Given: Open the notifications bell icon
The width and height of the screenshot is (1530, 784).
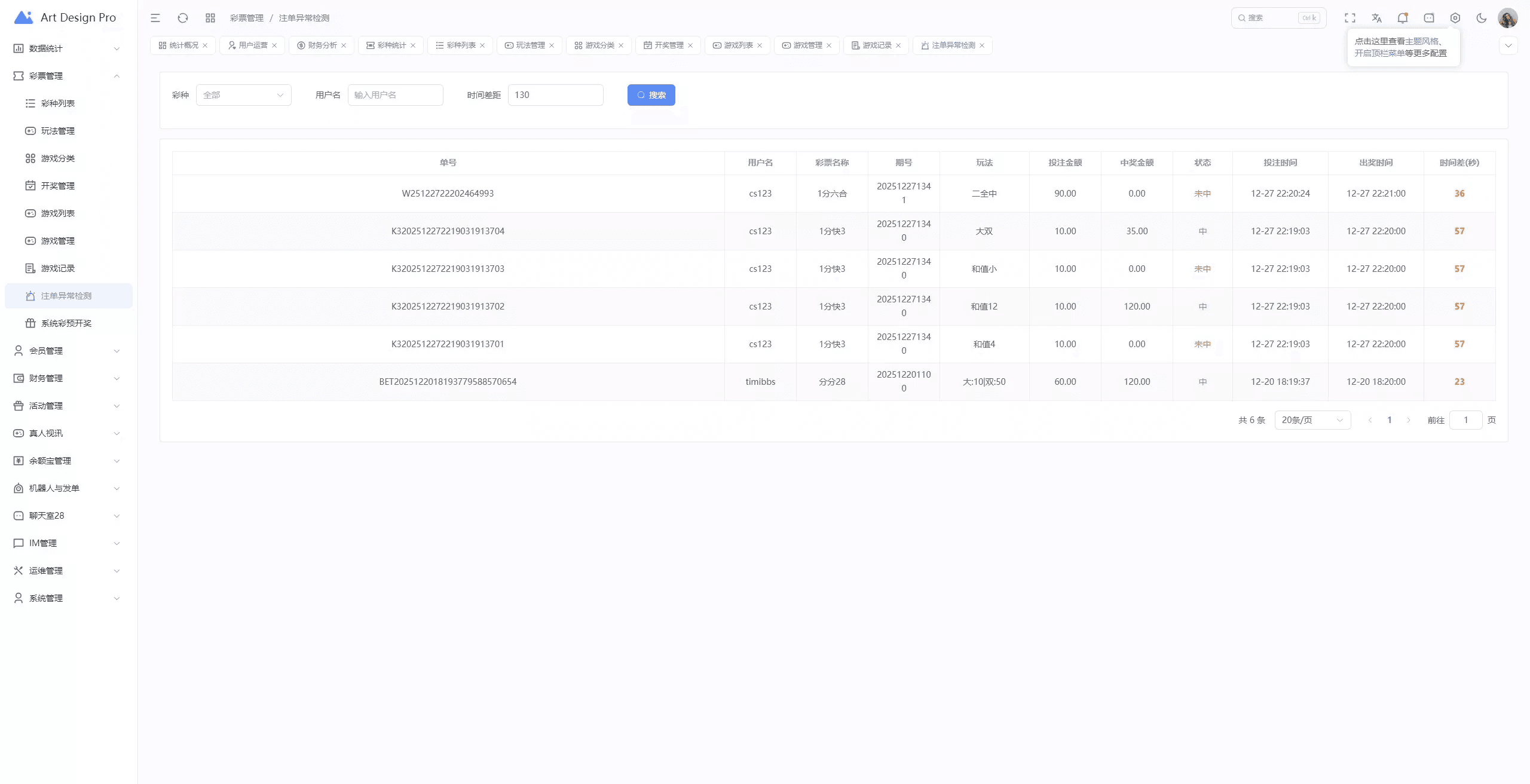Looking at the screenshot, I should pos(1402,18).
